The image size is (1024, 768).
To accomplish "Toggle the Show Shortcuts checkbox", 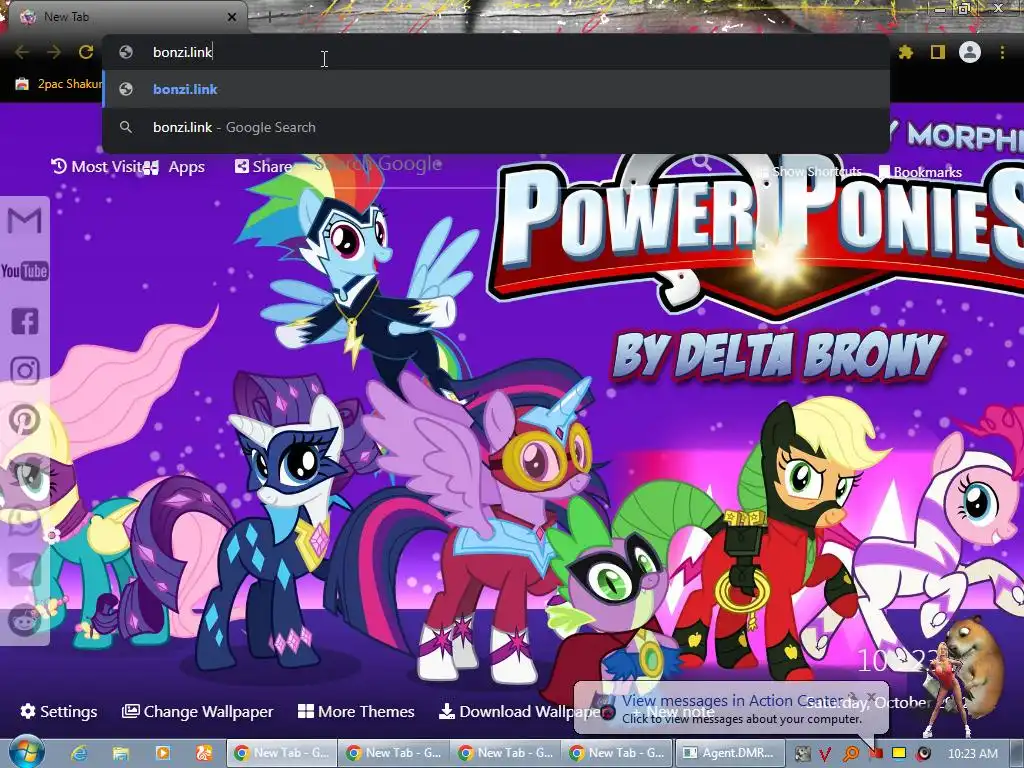I will click(x=810, y=172).
